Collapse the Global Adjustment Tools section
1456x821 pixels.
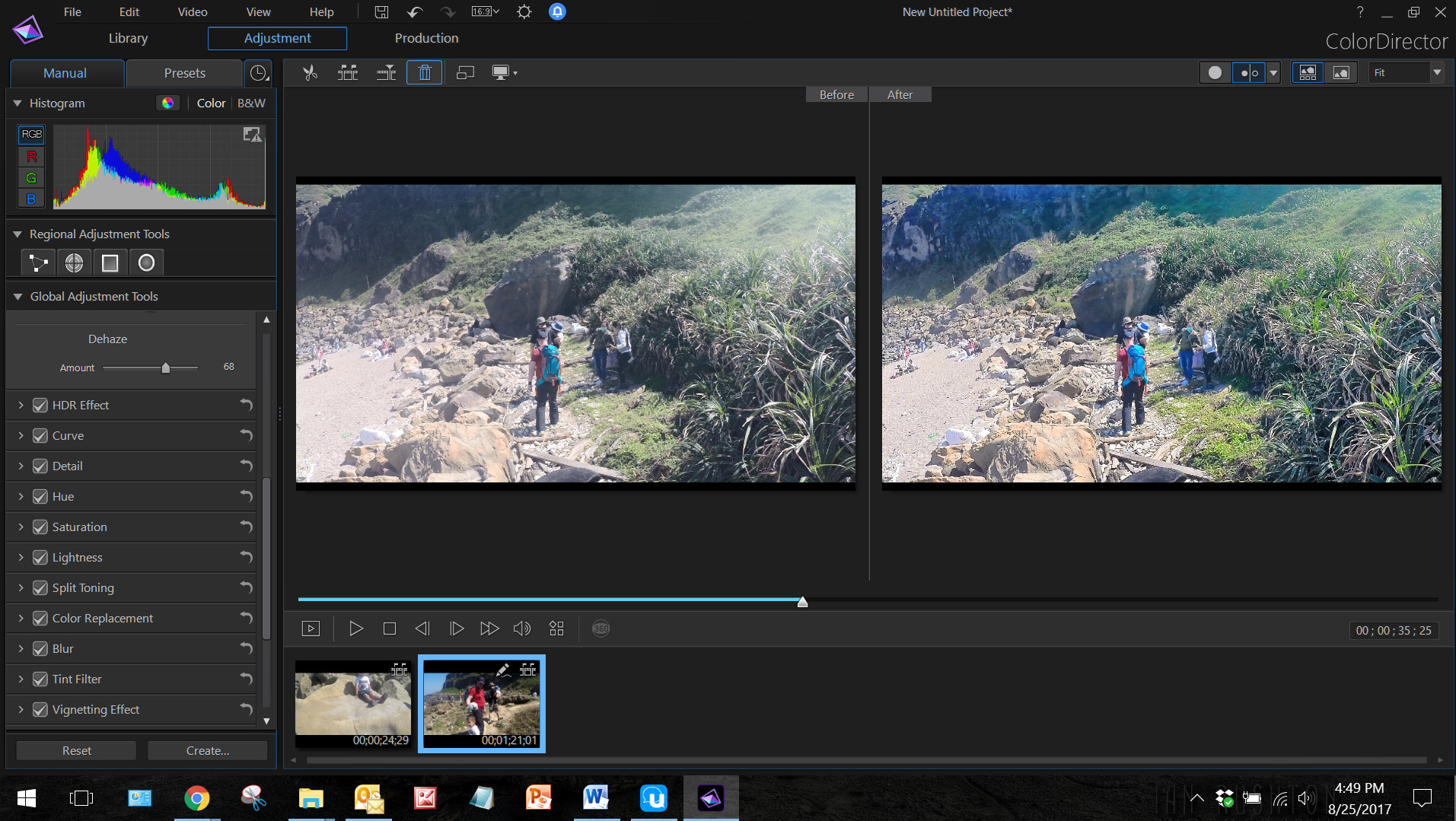coord(17,296)
